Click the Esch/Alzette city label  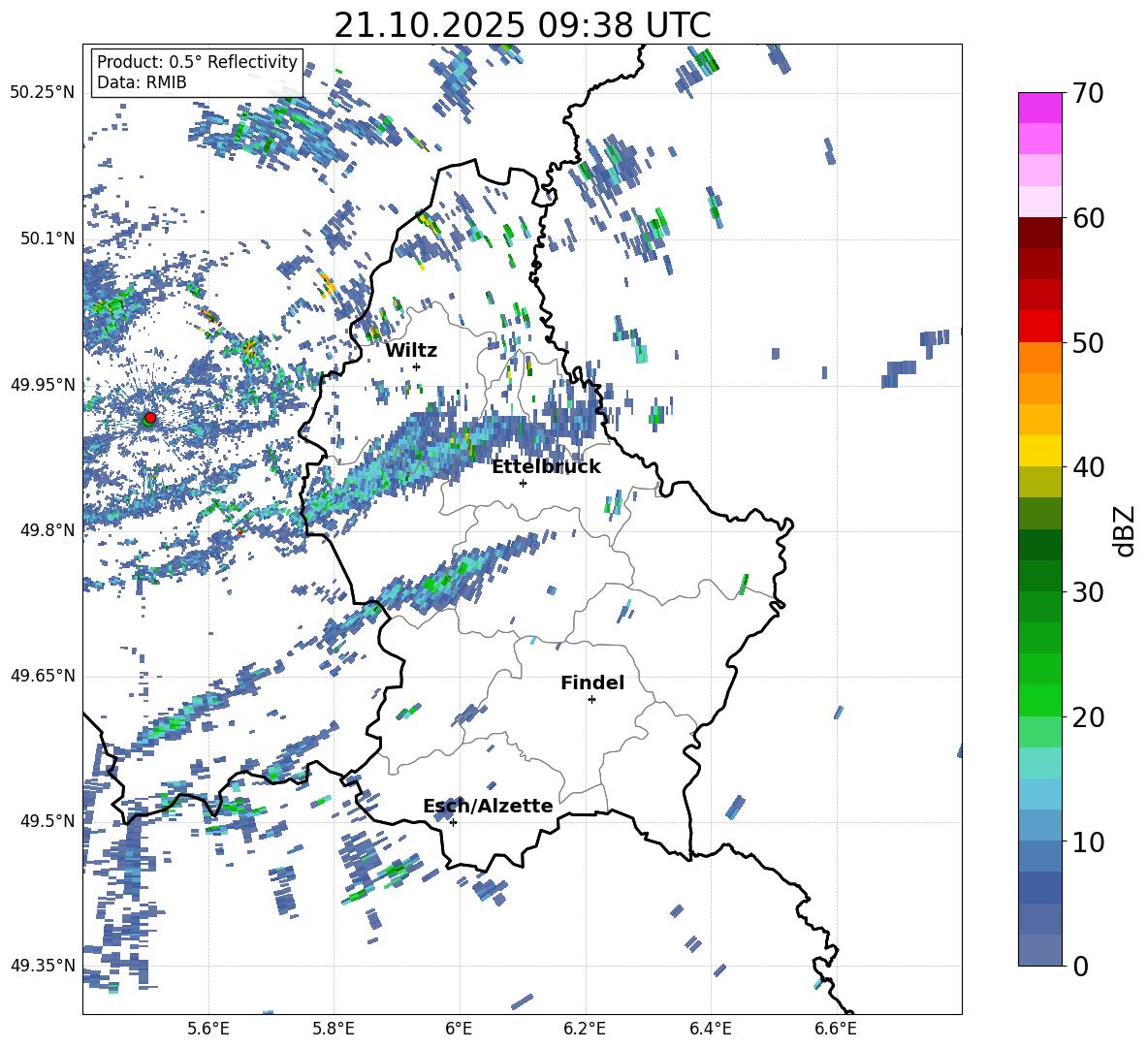tap(488, 807)
